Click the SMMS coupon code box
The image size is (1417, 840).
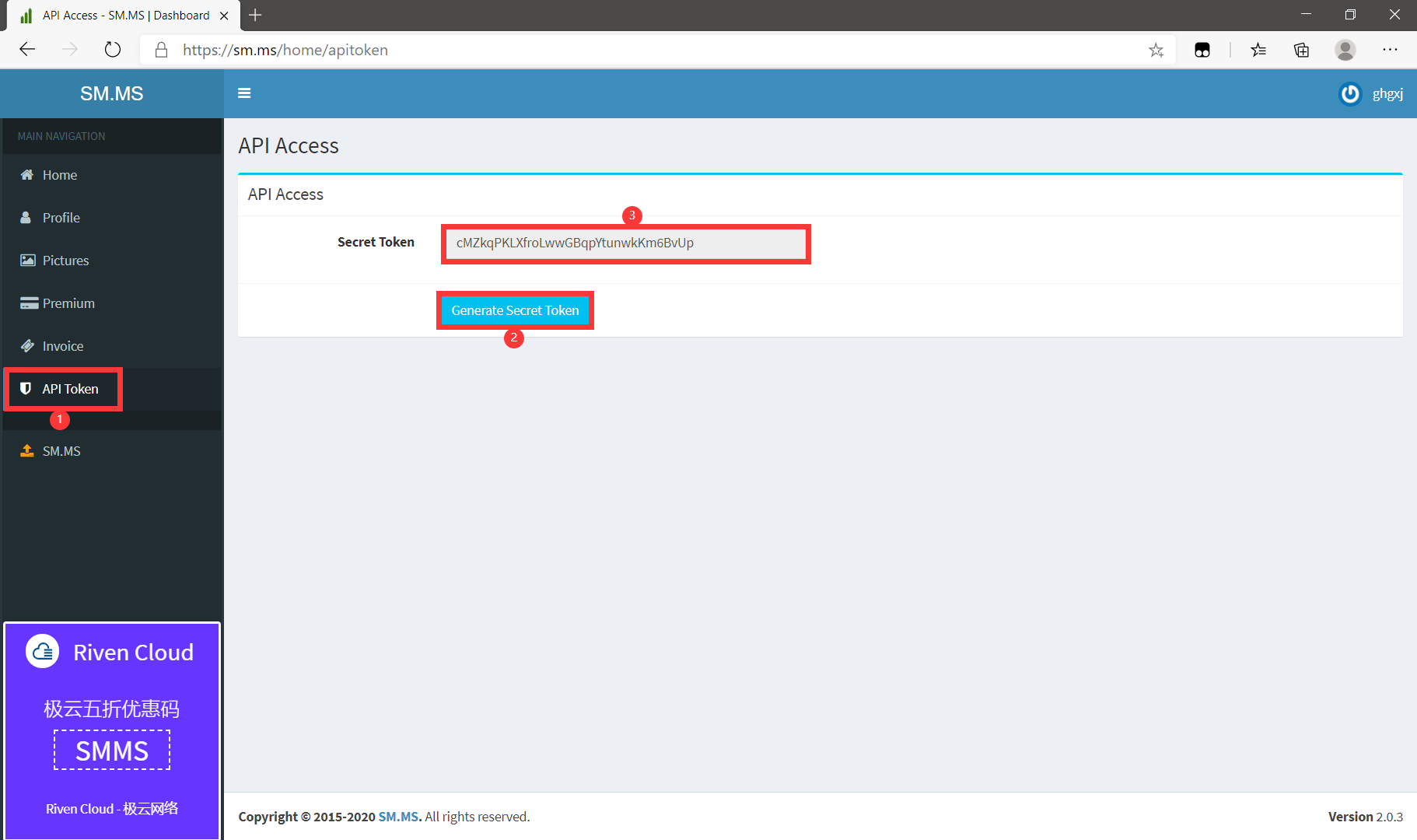(x=112, y=751)
